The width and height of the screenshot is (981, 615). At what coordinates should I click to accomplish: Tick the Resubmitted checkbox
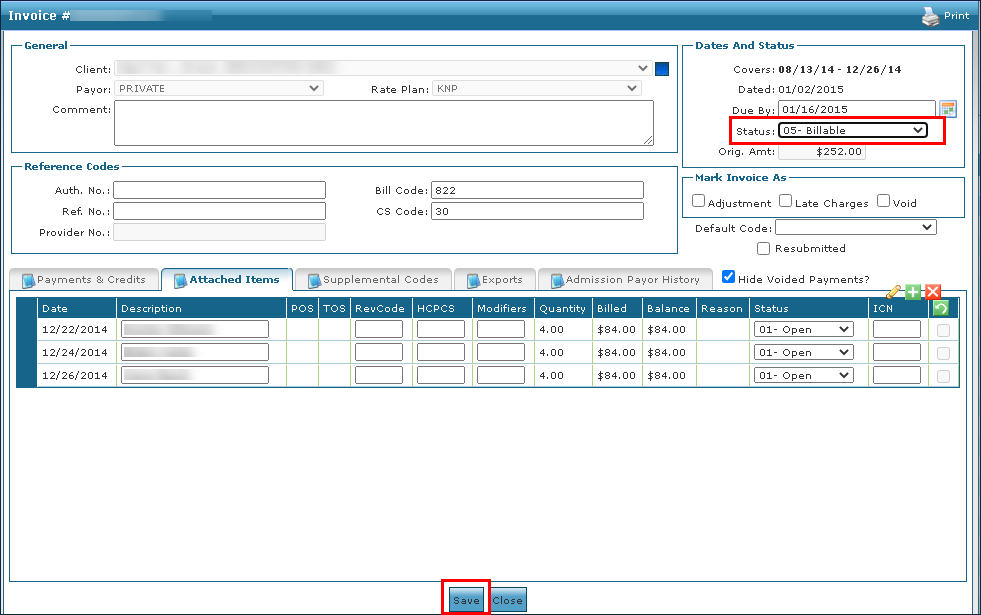tap(763, 248)
